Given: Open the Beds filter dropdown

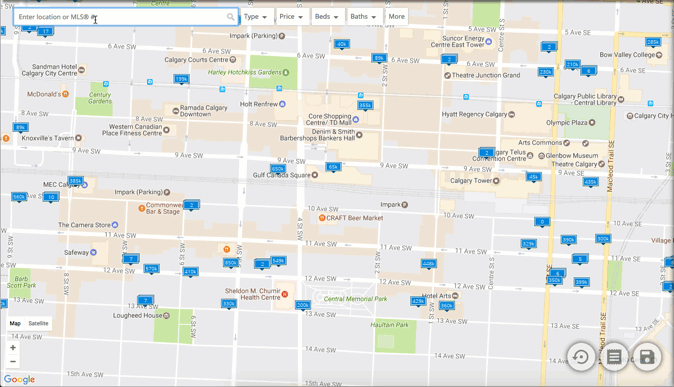Looking at the screenshot, I should pyautogui.click(x=328, y=17).
